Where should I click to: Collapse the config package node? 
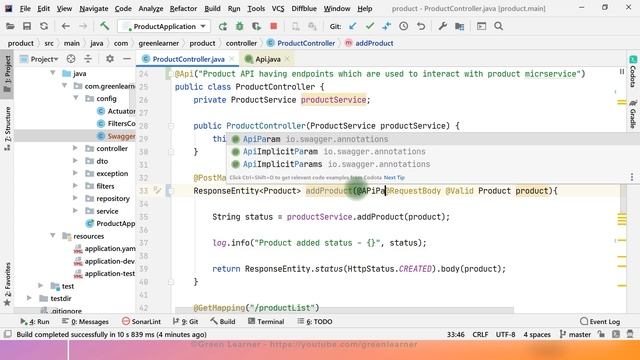(x=76, y=98)
